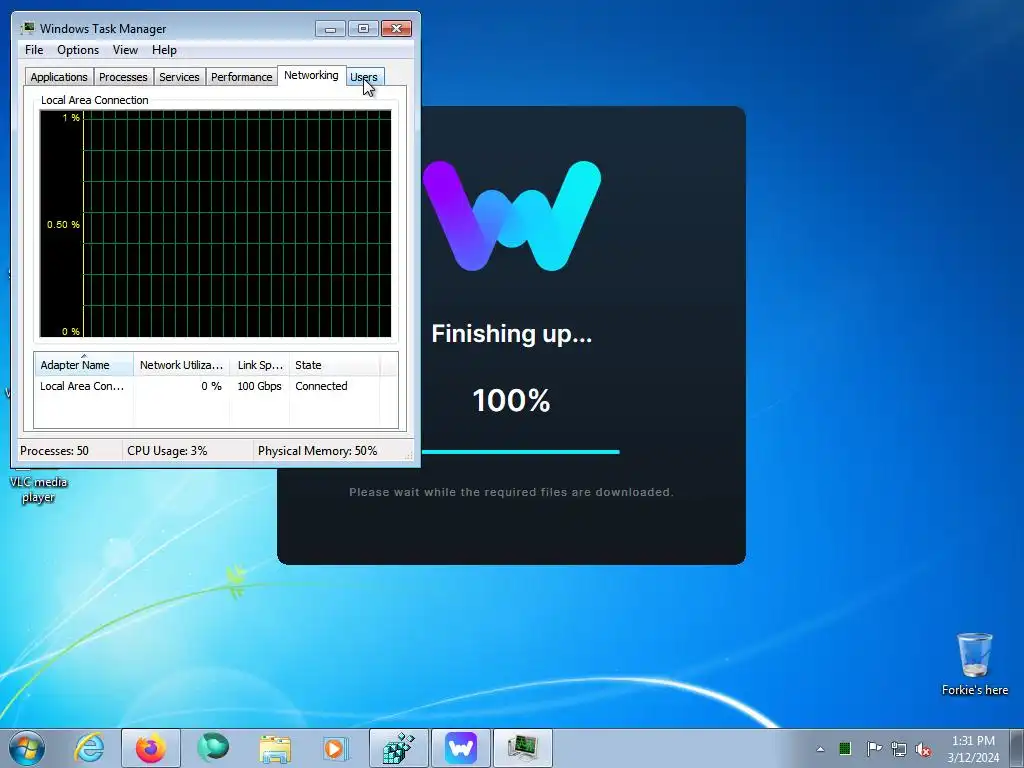Click the W logo in installer window
1024x768 pixels.
point(512,216)
